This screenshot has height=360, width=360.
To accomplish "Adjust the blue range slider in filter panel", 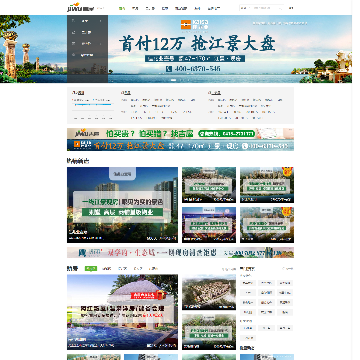I will [x=93, y=105].
